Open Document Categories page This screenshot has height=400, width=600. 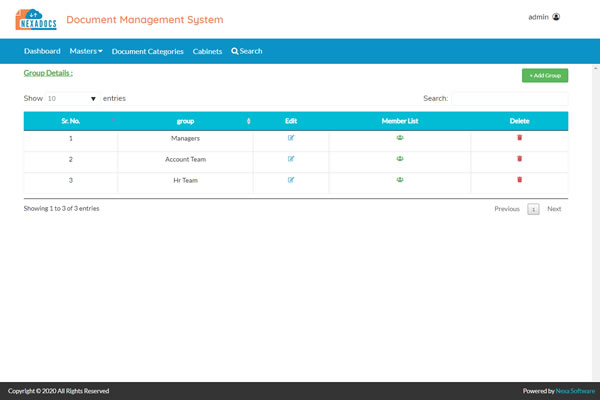tap(148, 51)
